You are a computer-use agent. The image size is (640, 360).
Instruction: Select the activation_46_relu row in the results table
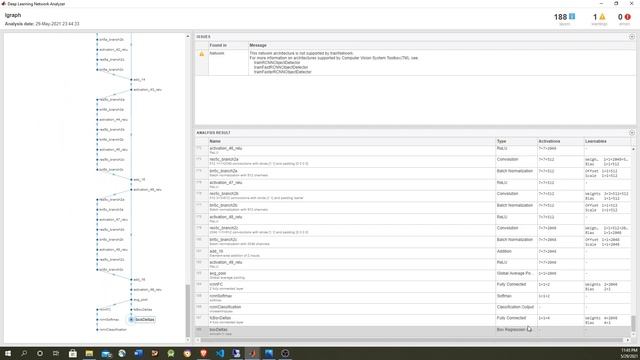point(413,150)
